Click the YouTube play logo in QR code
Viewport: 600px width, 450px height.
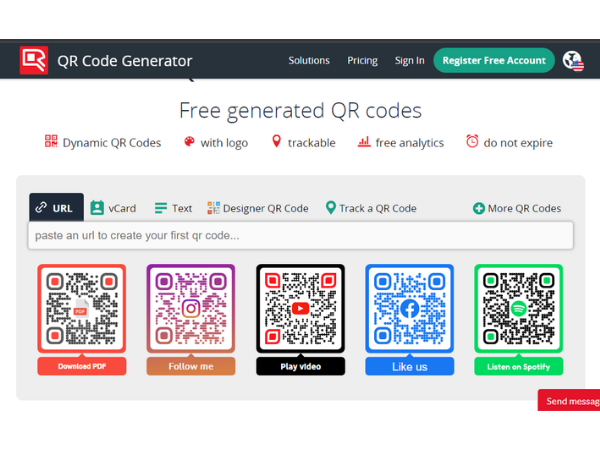point(300,308)
